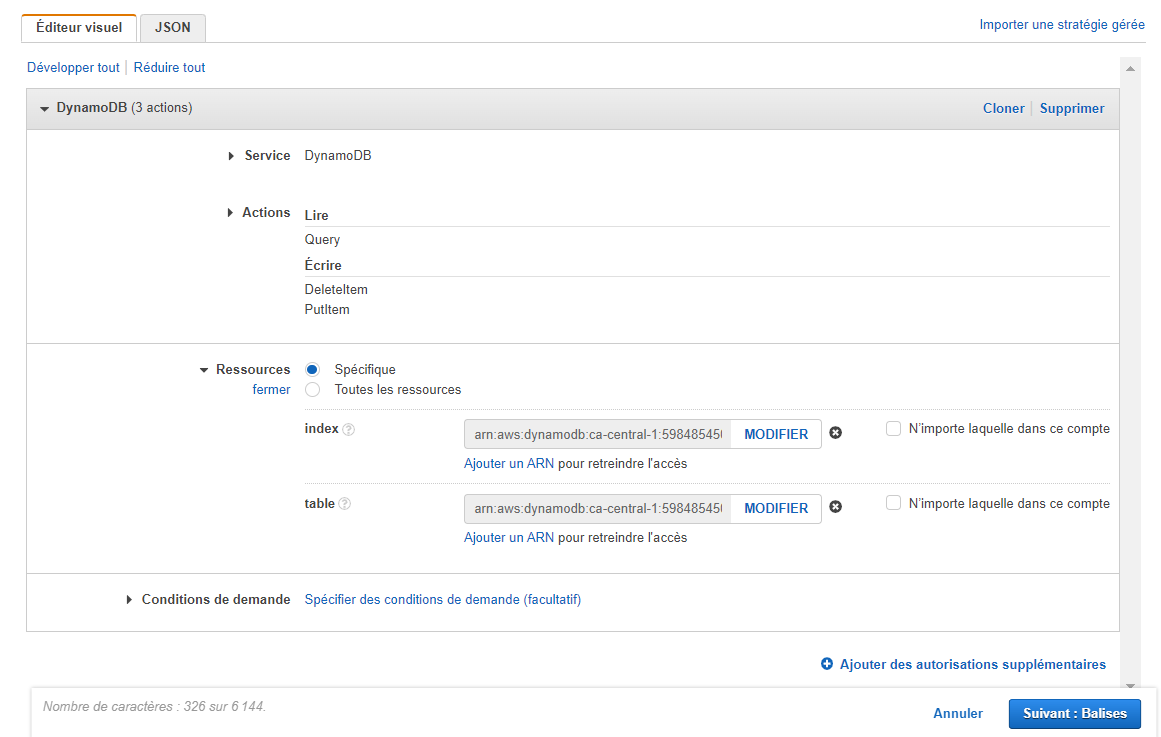Viewport: 1161px width, 737px height.
Task: Expand the Actions row
Action: [230, 213]
